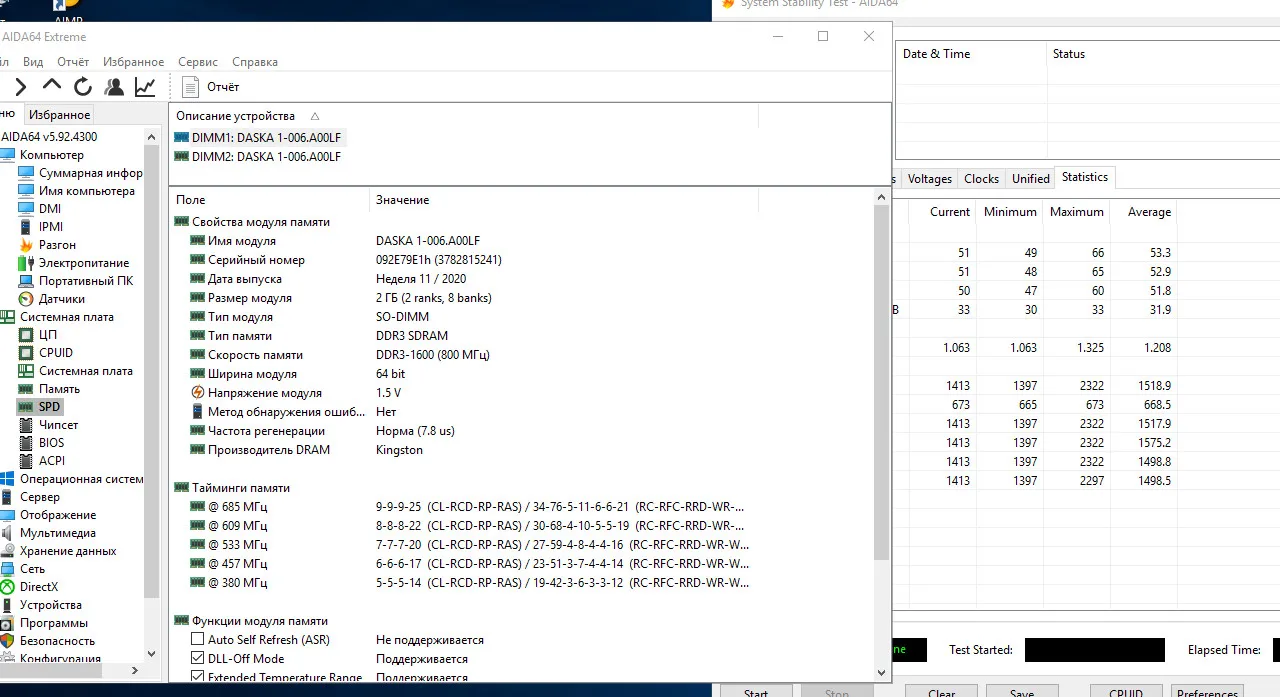The image size is (1280, 697).
Task: Select Statistics tab in Stability Test
Action: [1085, 177]
